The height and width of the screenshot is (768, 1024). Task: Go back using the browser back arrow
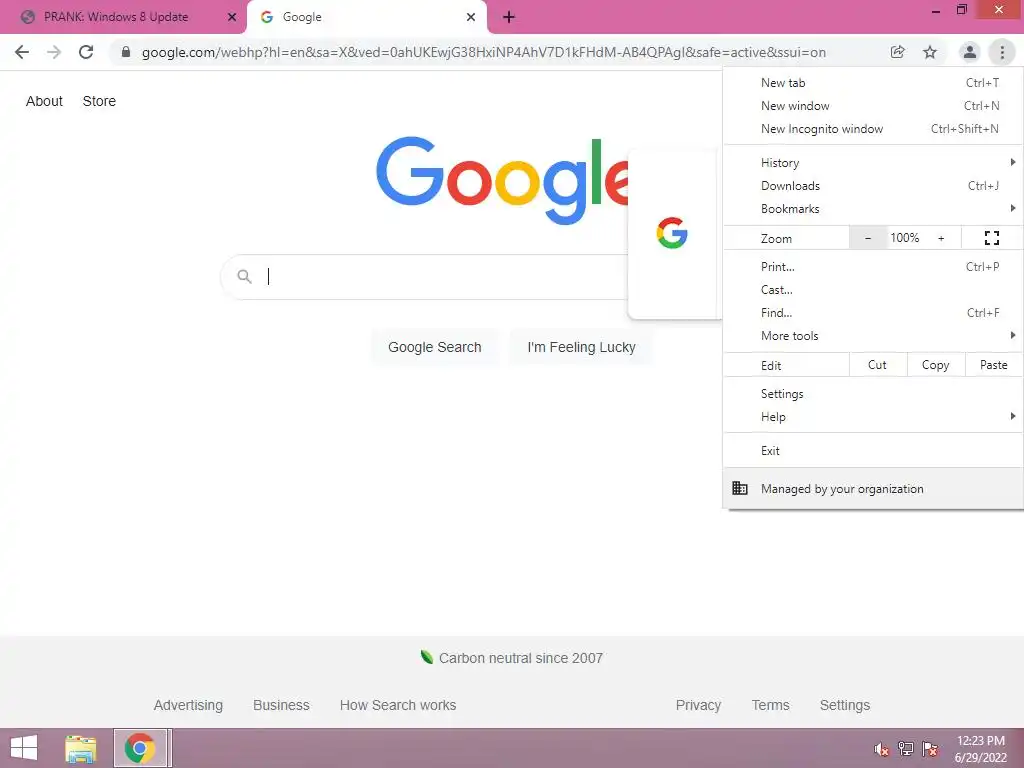(22, 52)
